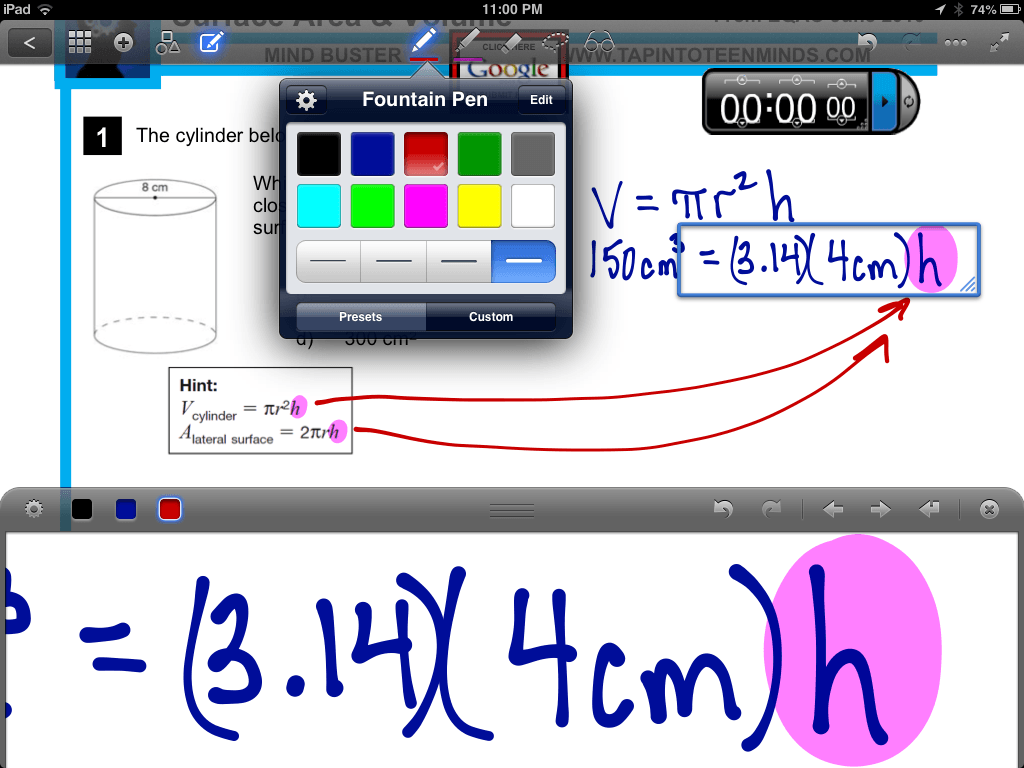Tap the back arrow button

click(29, 43)
